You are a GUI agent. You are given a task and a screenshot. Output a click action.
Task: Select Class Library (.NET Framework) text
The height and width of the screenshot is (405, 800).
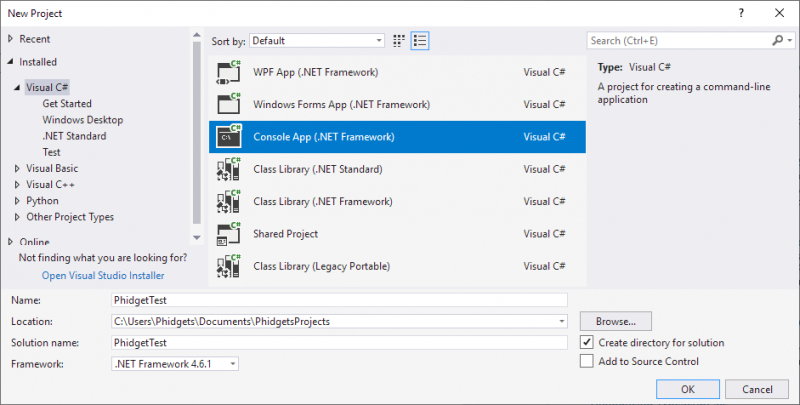pos(323,201)
